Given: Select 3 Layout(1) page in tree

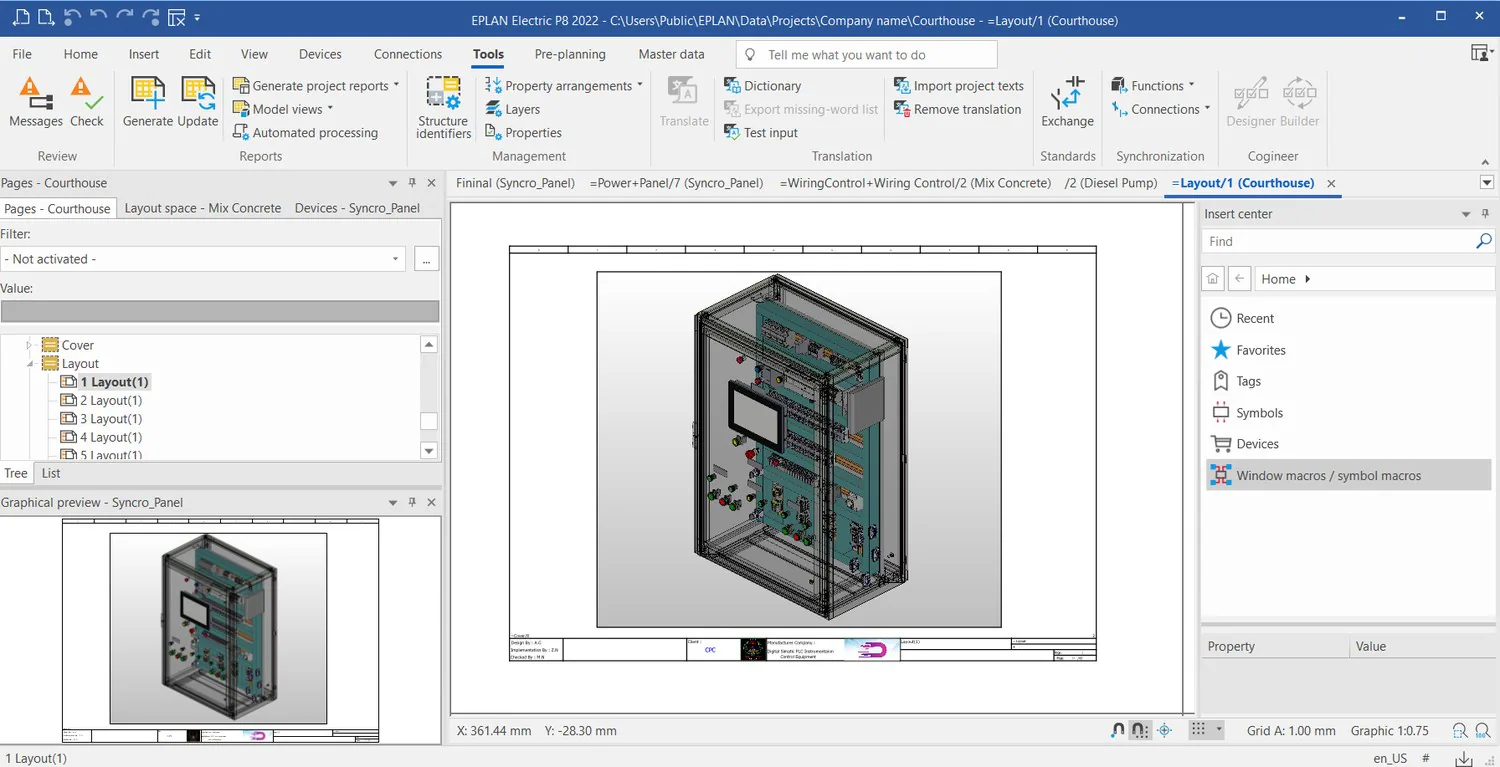Looking at the screenshot, I should [x=110, y=419].
